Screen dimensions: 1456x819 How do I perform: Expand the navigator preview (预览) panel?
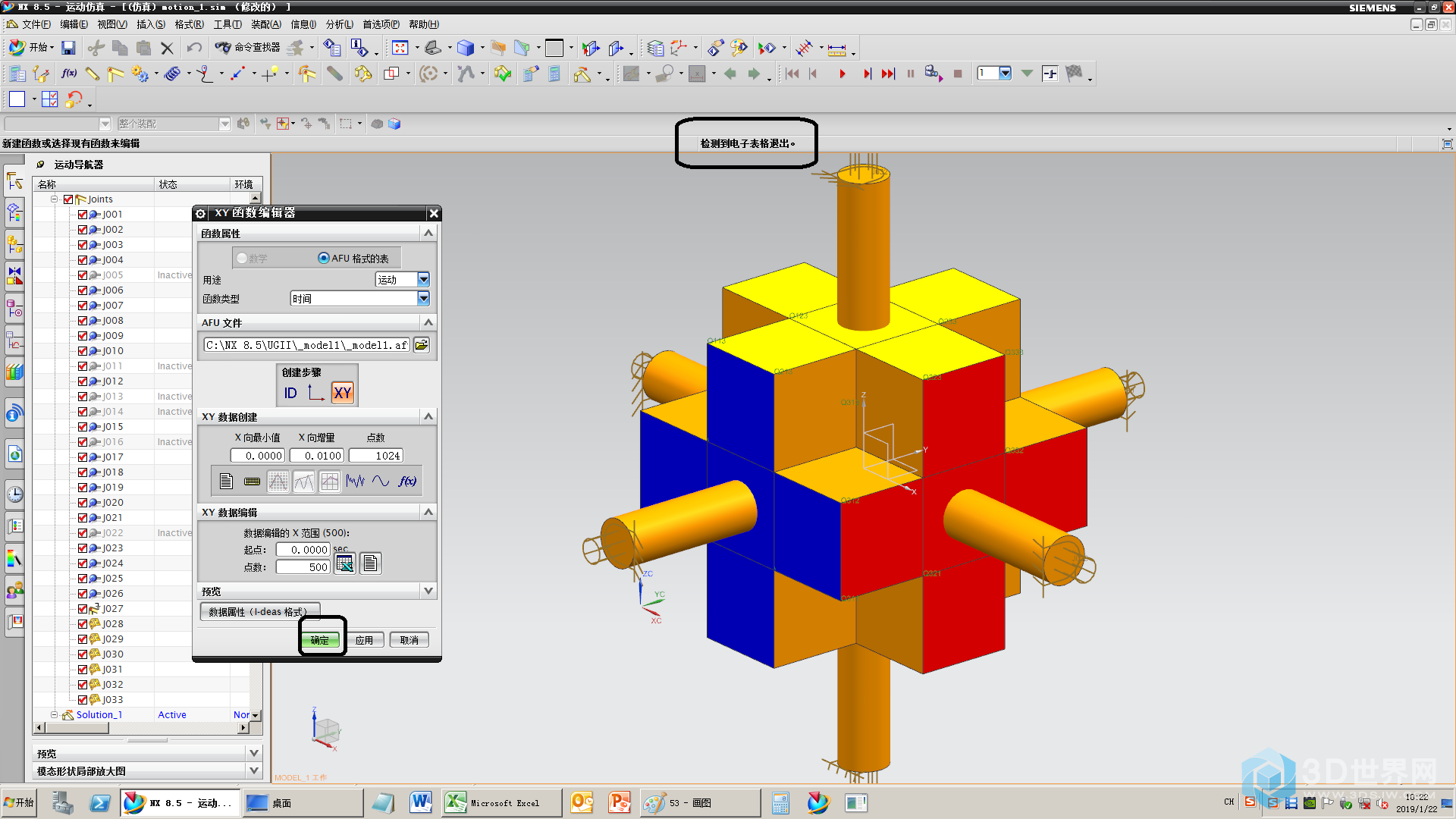click(254, 753)
